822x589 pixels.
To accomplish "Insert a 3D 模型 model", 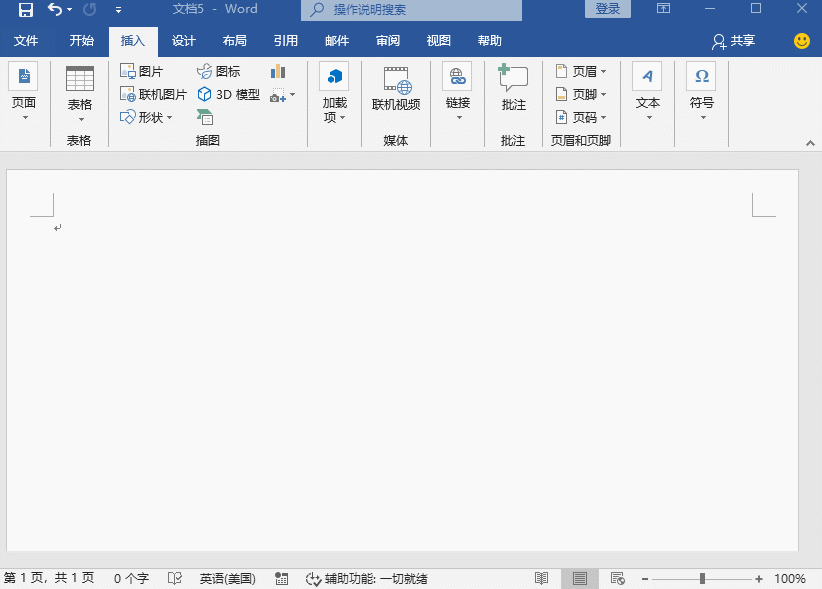I will (x=228, y=95).
